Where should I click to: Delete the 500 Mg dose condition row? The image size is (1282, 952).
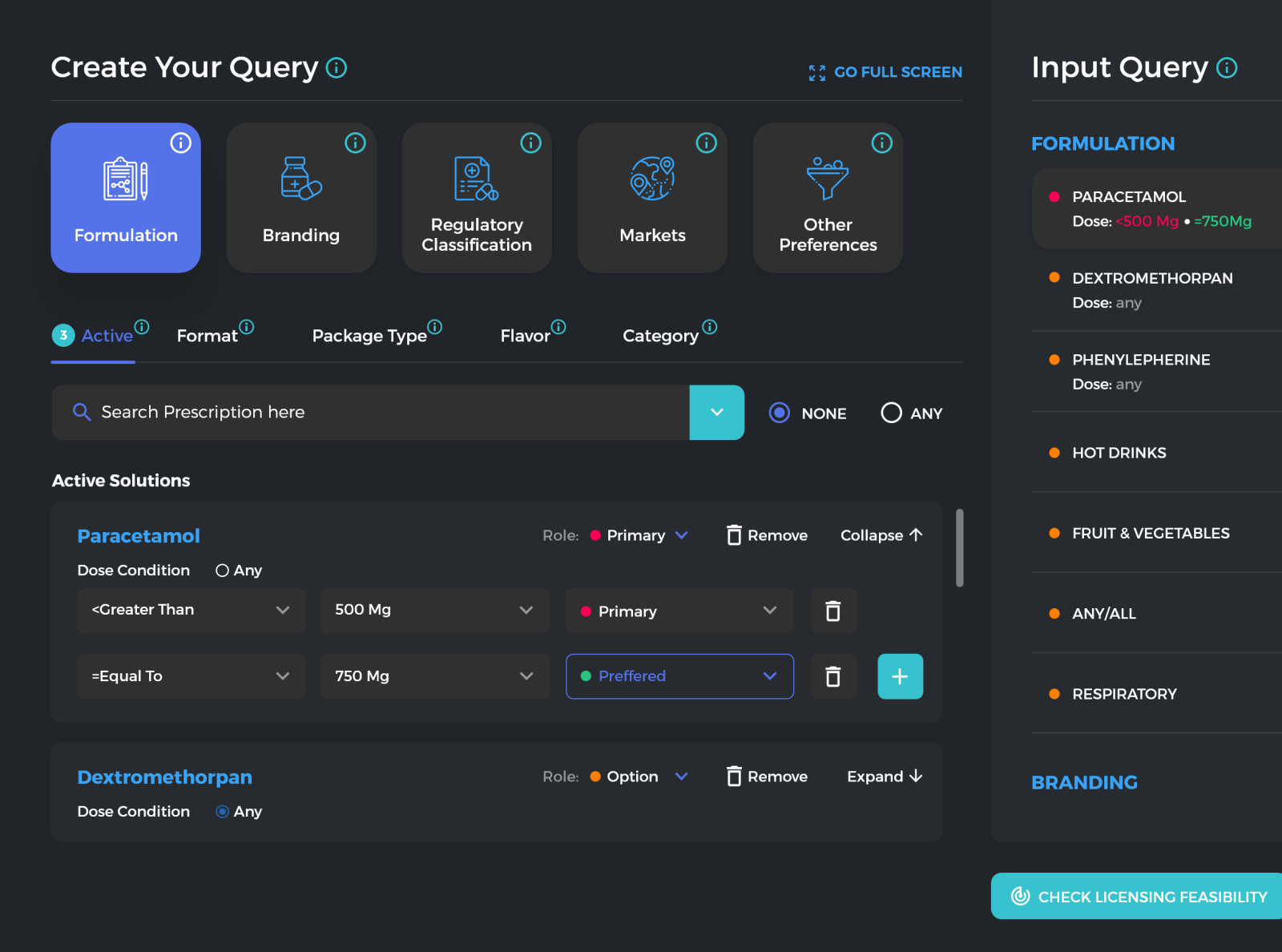[833, 611]
